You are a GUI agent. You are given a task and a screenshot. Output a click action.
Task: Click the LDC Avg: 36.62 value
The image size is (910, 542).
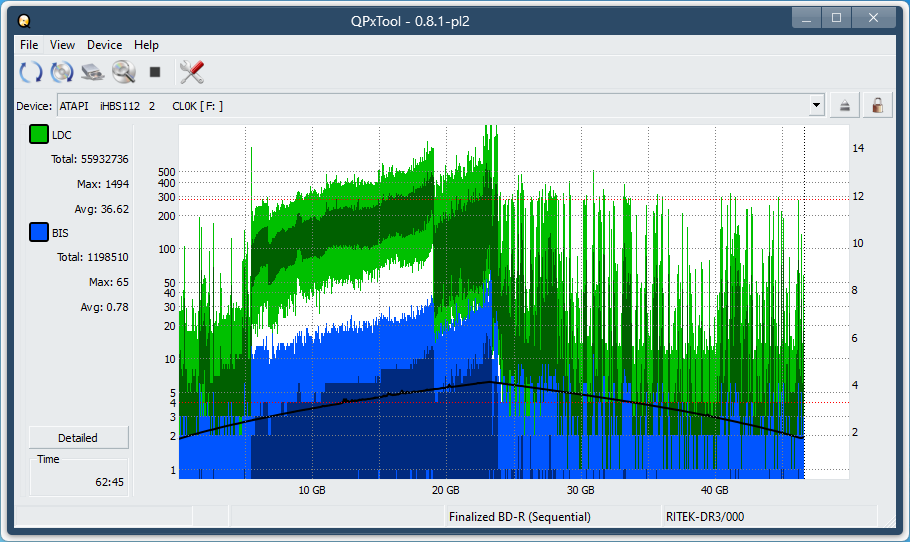point(102,209)
